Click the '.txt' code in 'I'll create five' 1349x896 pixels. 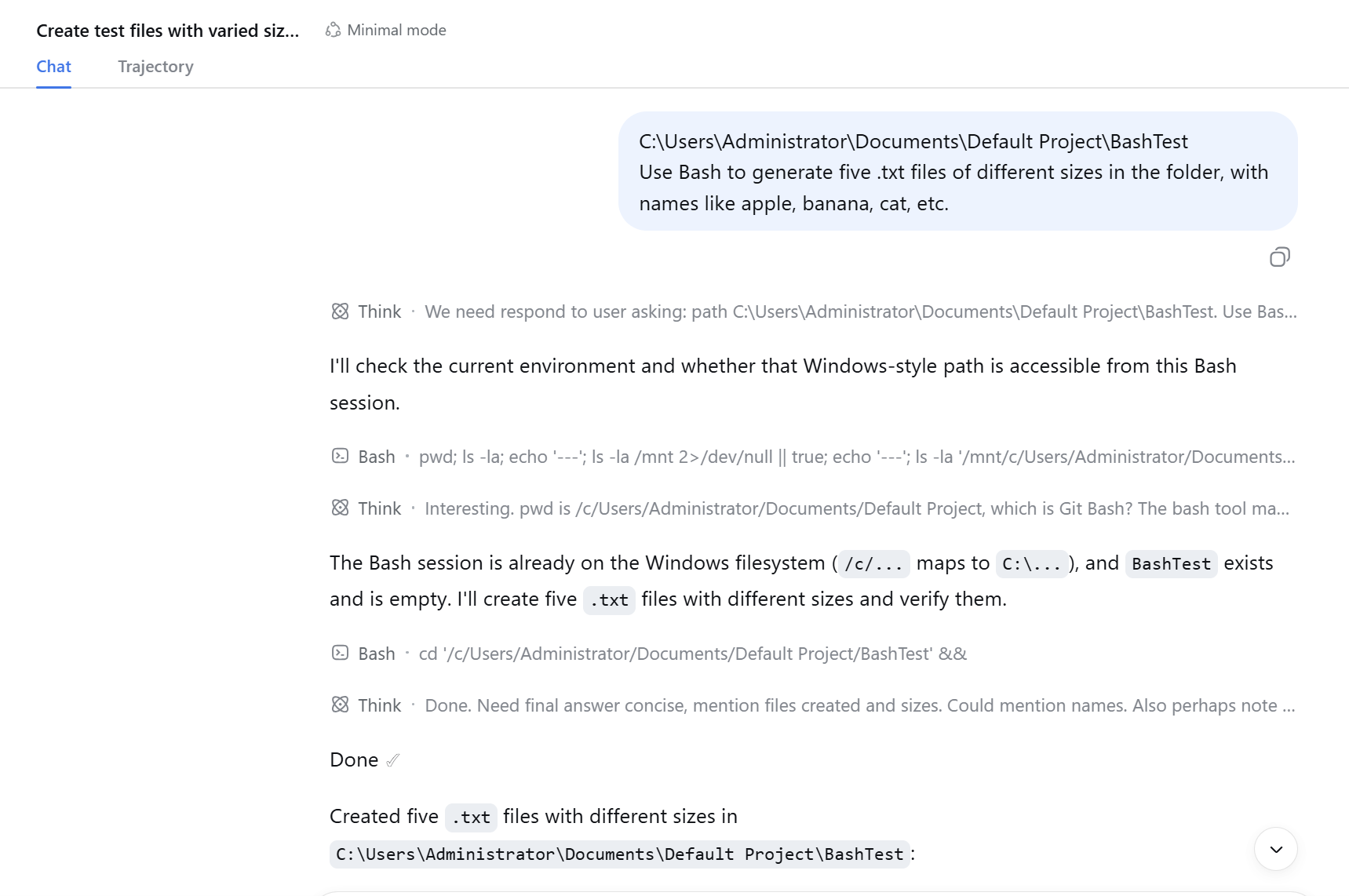(609, 600)
